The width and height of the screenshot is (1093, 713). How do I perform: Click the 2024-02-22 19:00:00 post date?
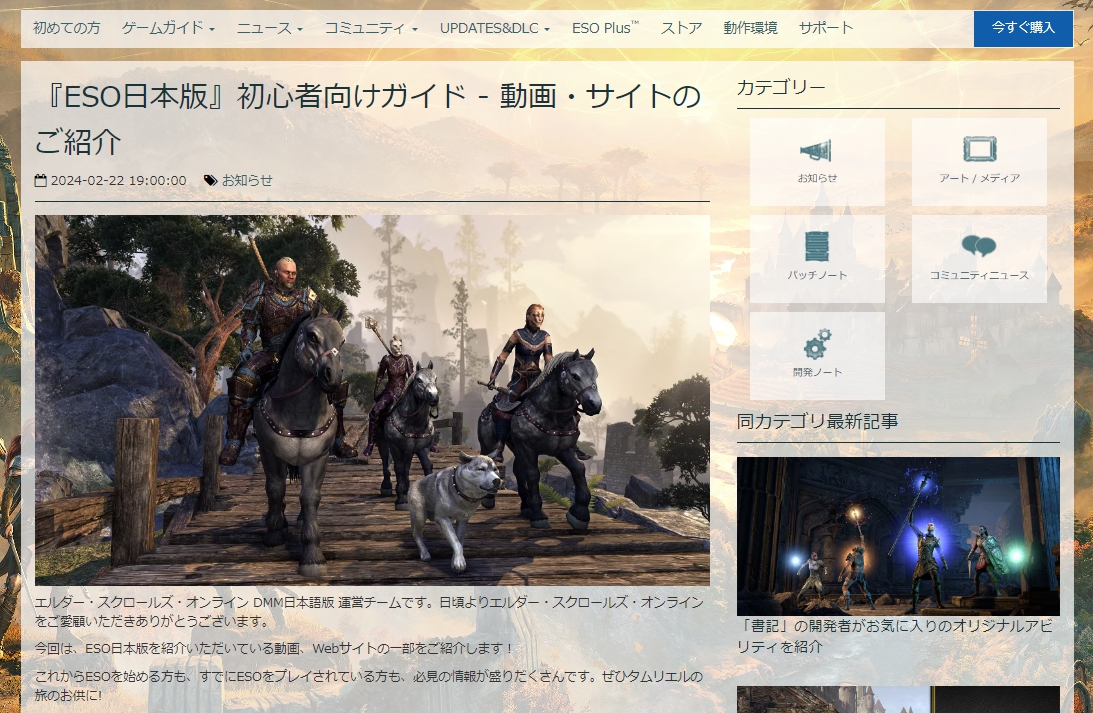(x=119, y=181)
